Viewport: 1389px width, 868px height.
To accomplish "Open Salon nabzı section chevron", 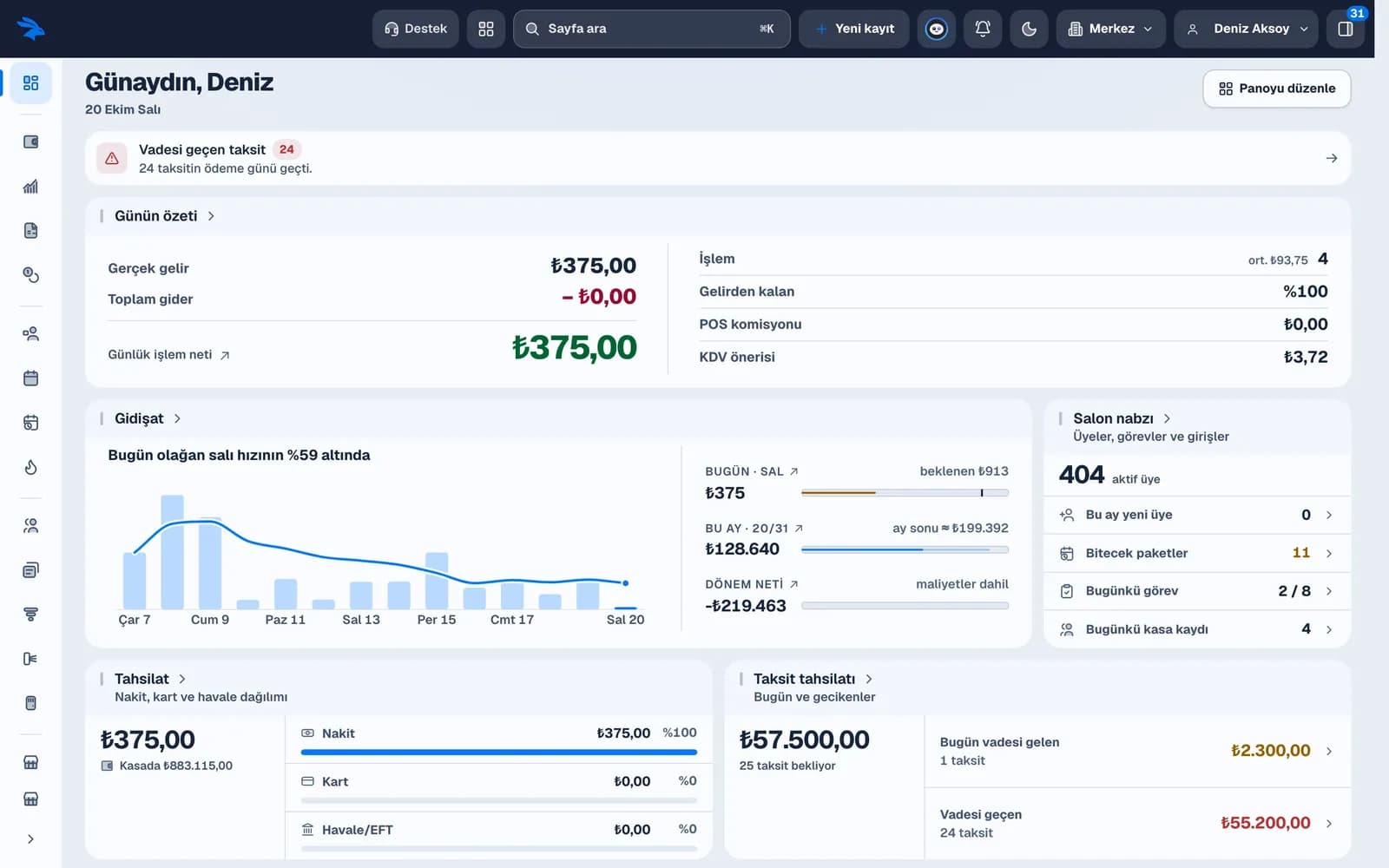I will coord(1167,418).
